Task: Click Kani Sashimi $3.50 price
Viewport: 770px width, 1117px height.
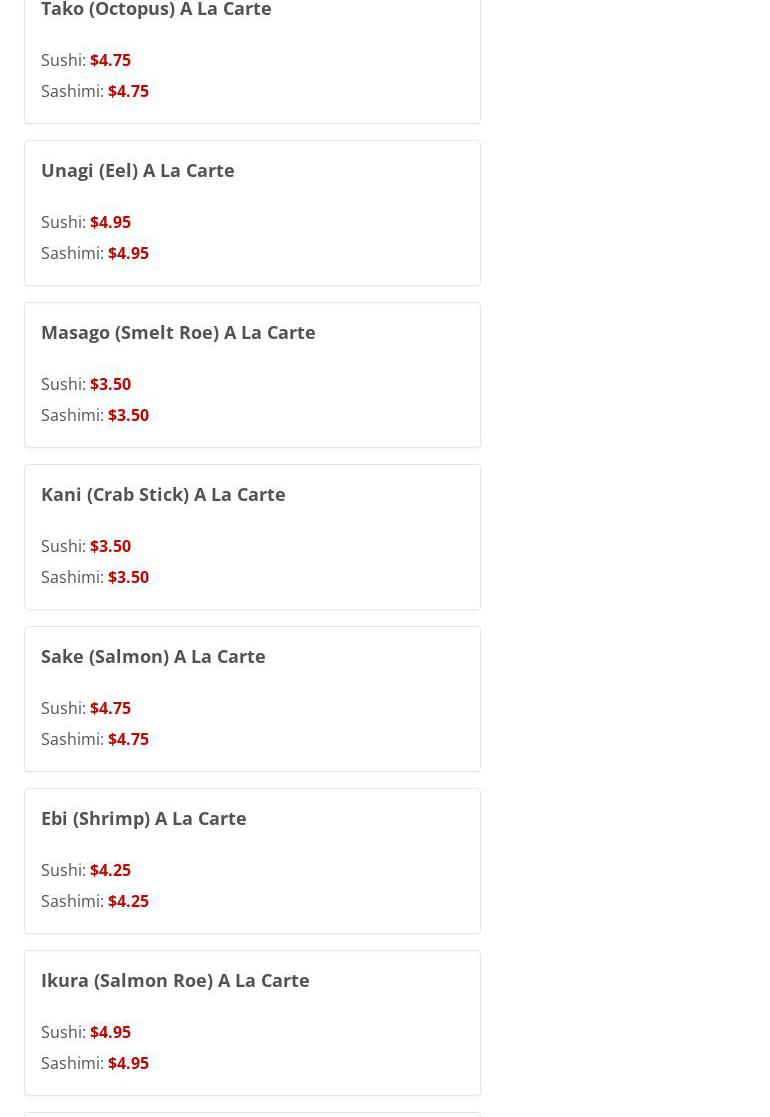Action: click(128, 577)
